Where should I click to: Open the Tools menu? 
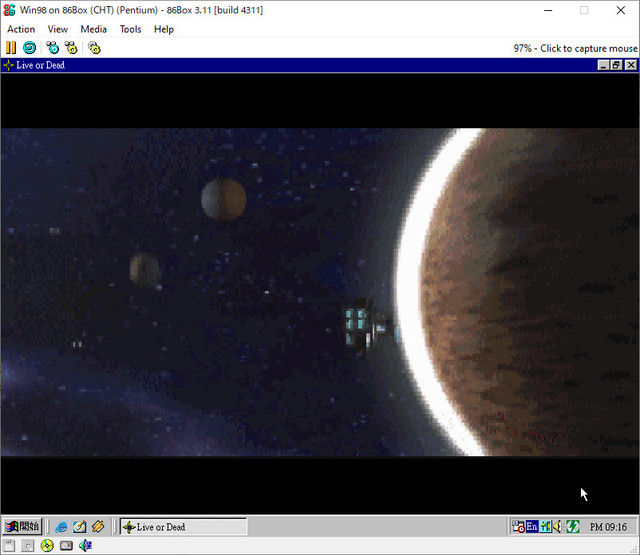click(130, 29)
